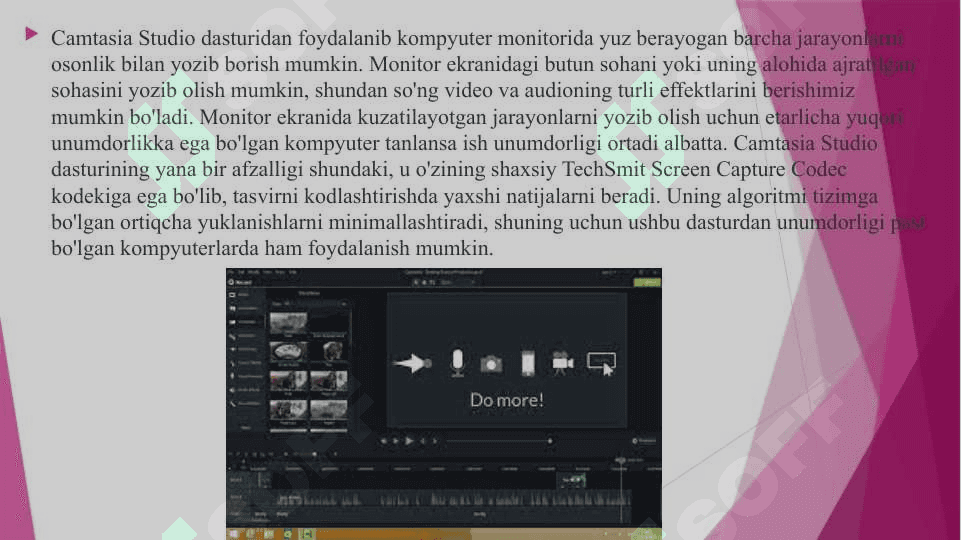Jump to previous clip with left chevron

pyautogui.click(x=422, y=441)
